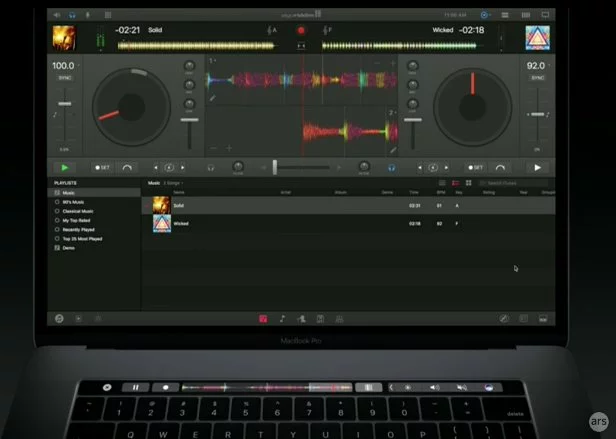Start playback on the left deck
Image resolution: width=616 pixels, height=439 pixels.
click(x=65, y=168)
